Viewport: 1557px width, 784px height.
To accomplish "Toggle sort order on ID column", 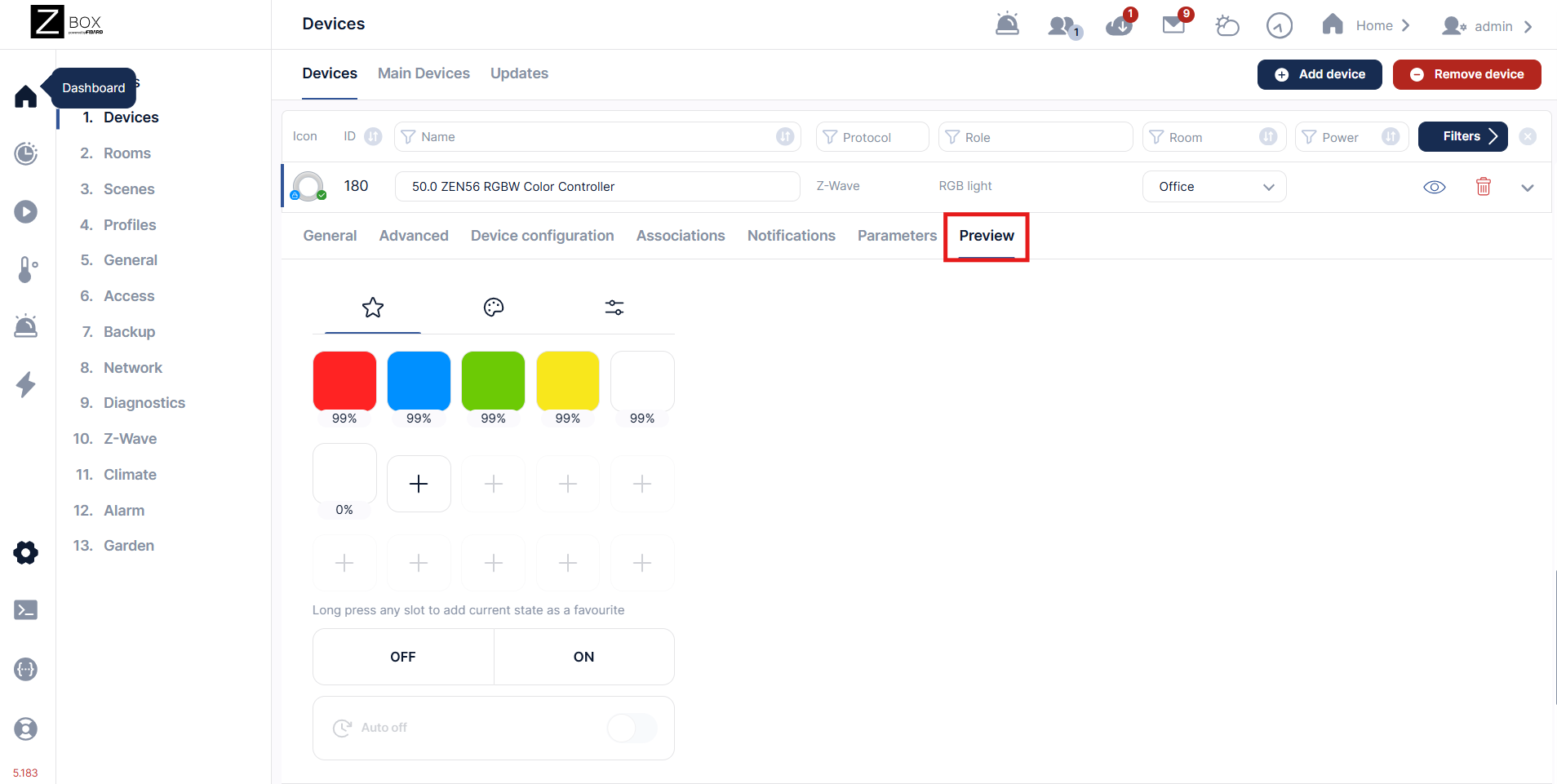I will pos(373,136).
